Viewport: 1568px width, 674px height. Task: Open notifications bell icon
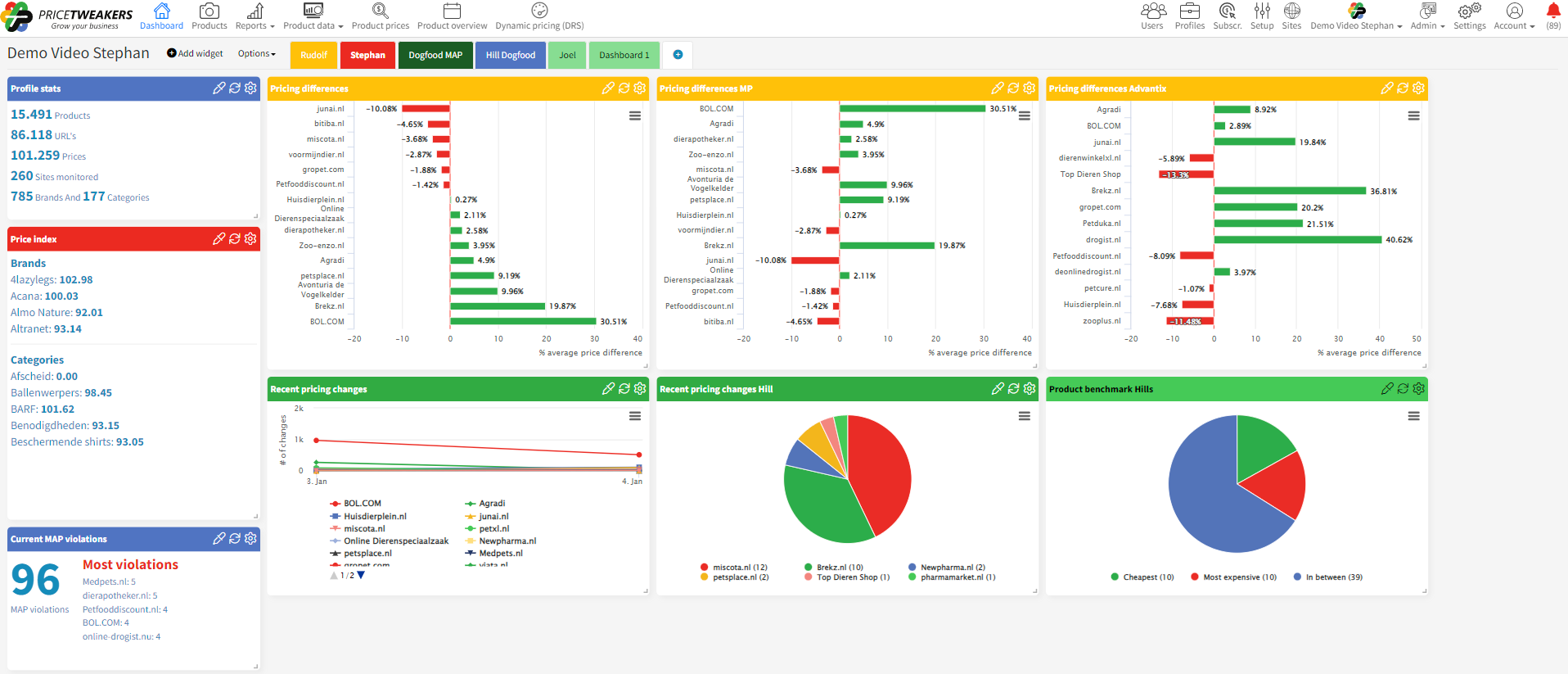(1552, 11)
